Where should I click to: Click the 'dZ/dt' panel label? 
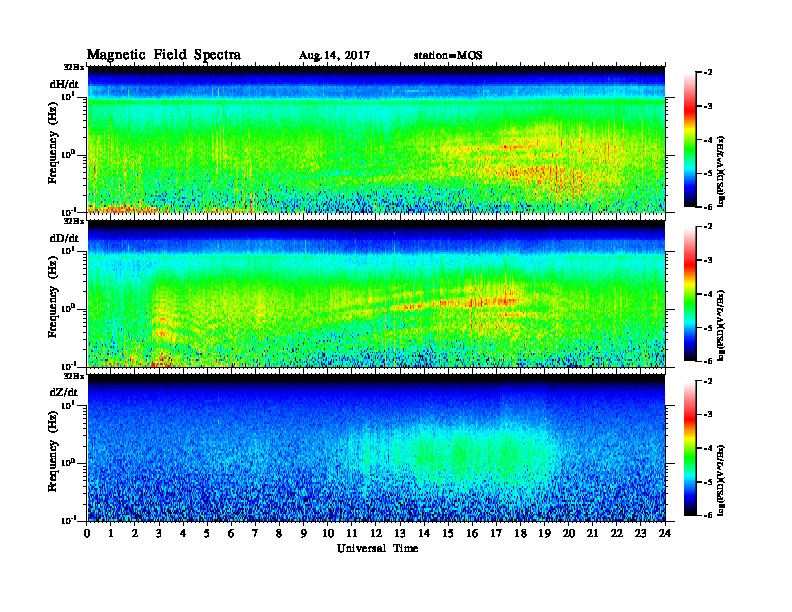64,392
